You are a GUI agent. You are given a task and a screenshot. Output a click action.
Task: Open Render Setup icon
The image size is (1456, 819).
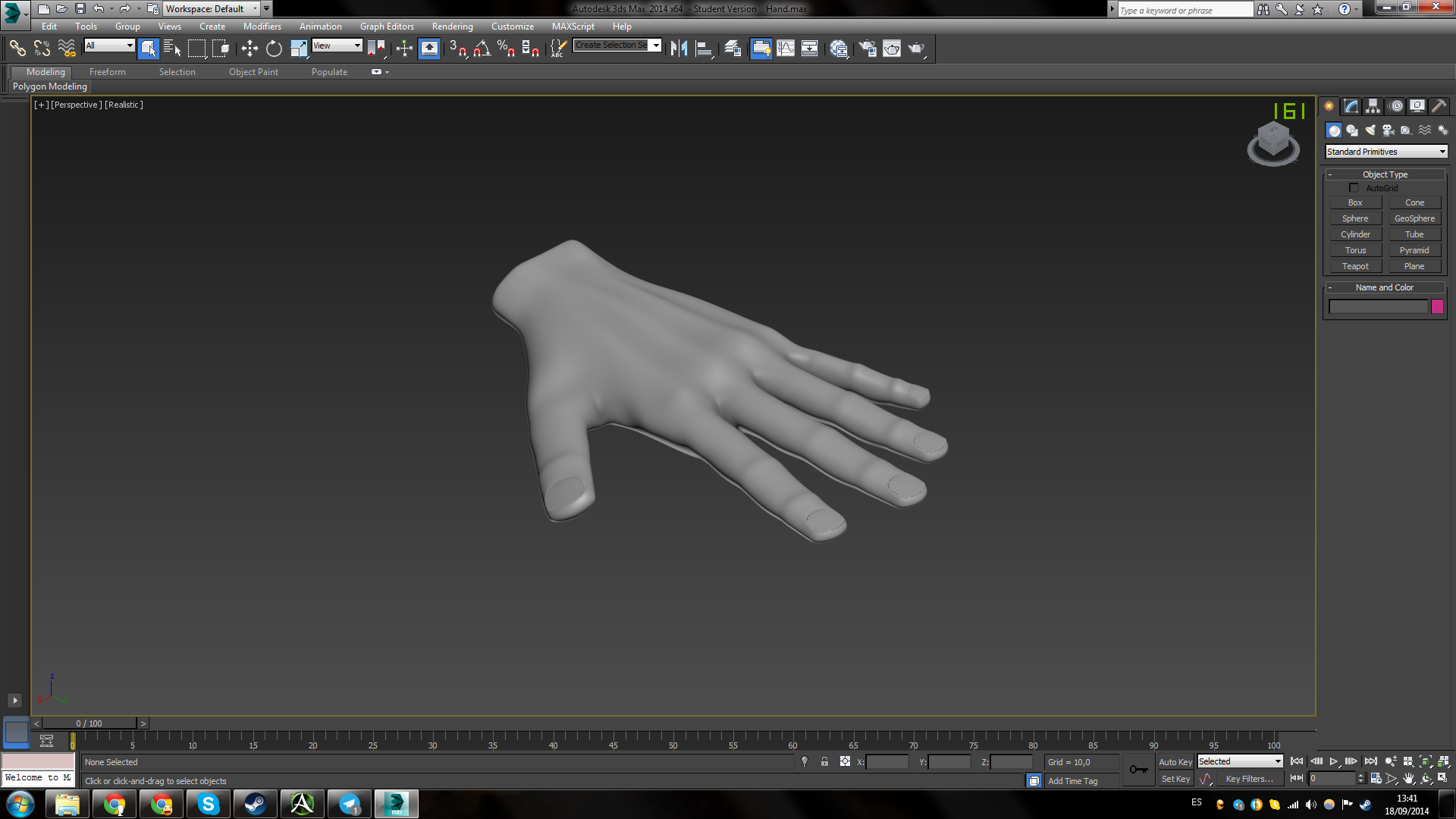[x=867, y=49]
